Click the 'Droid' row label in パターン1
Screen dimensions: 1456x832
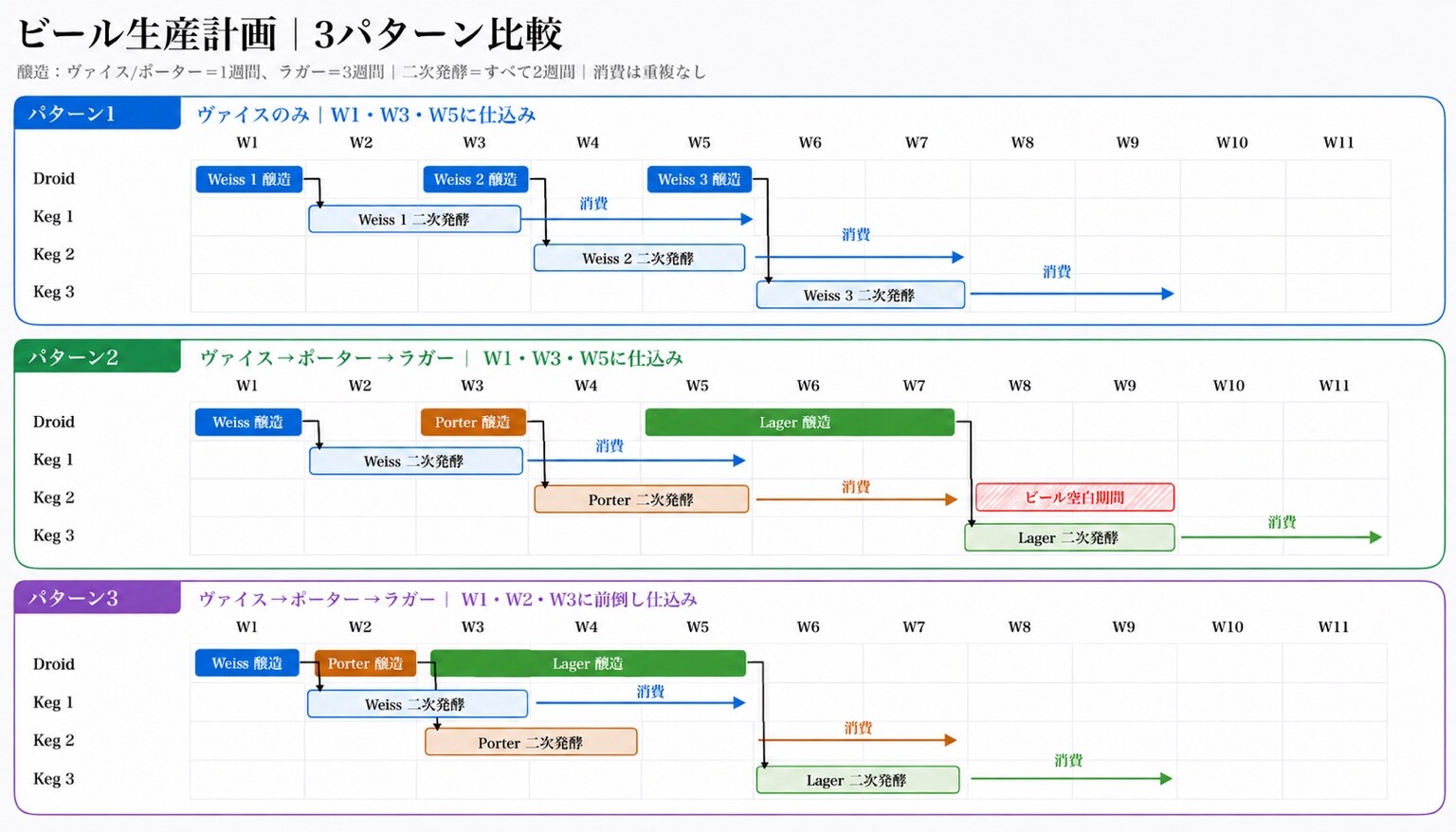tap(54, 178)
